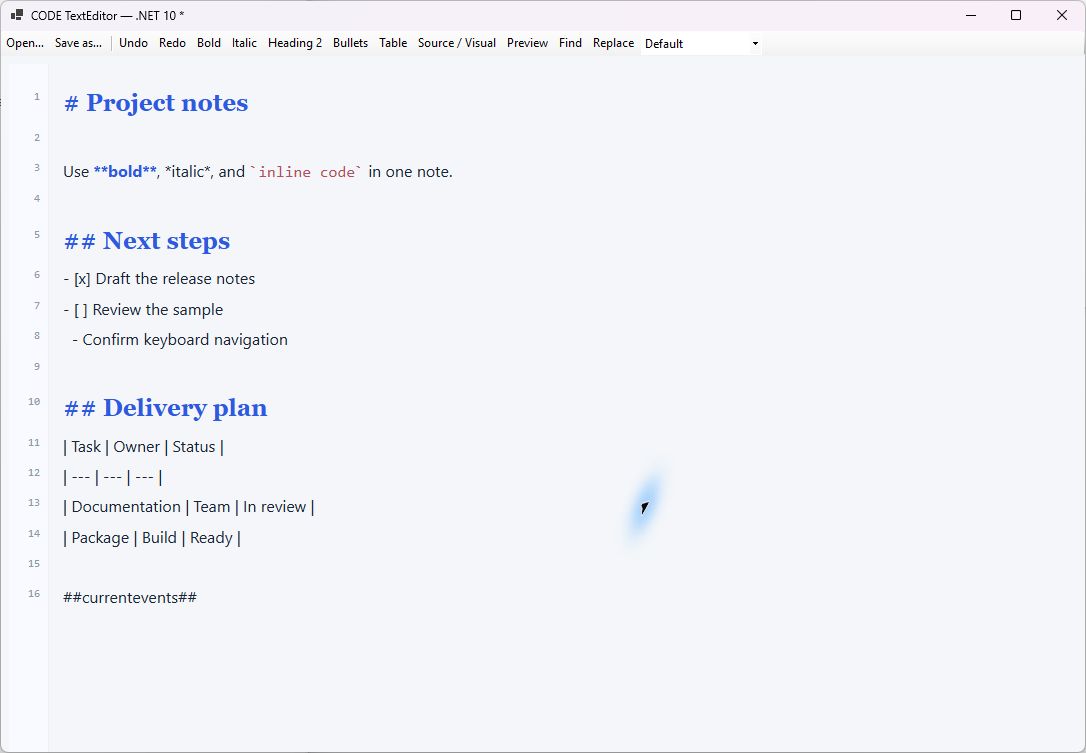The height and width of the screenshot is (753, 1086).
Task: Insert a Heading 2
Action: [295, 43]
